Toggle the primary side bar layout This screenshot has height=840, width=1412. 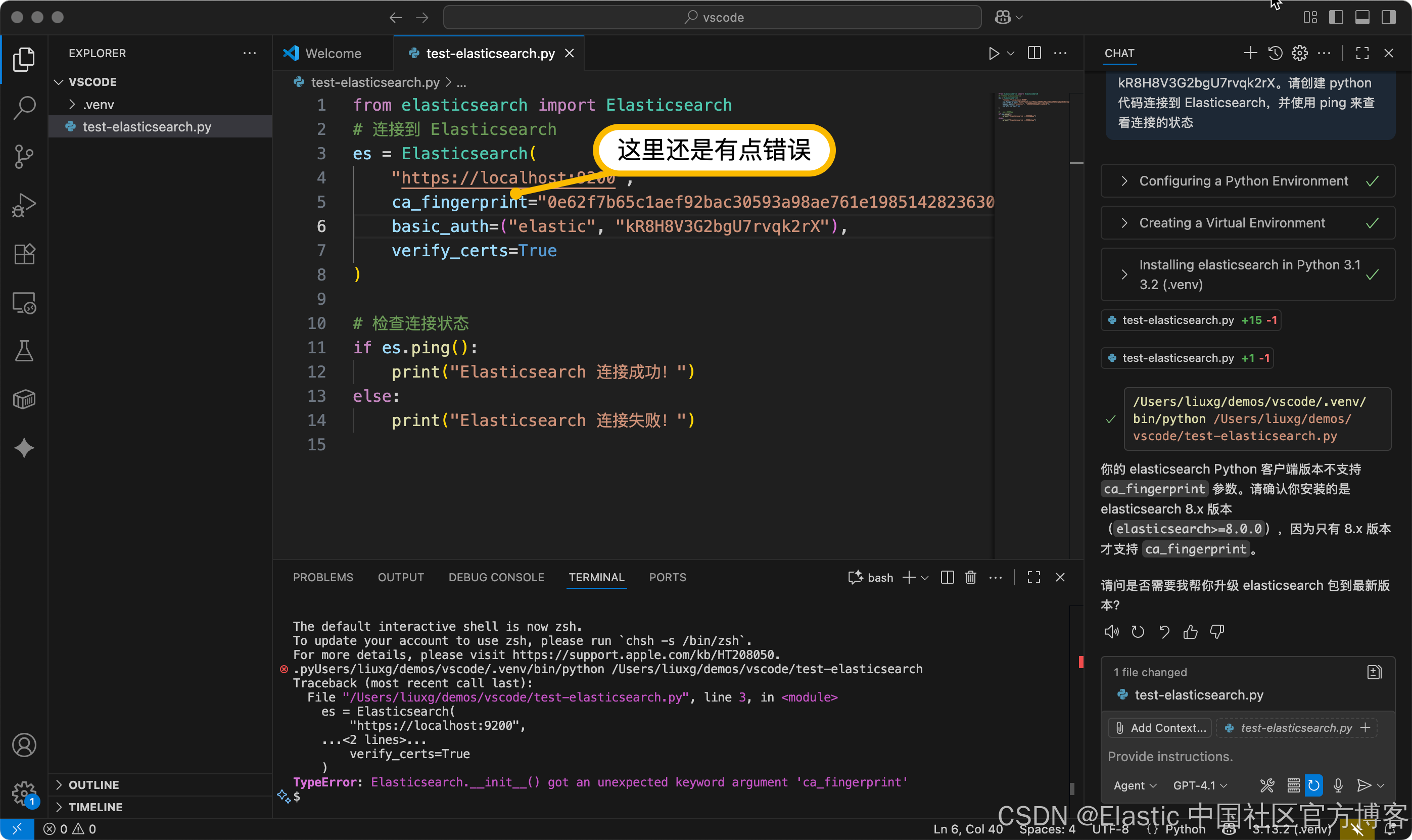click(1336, 18)
